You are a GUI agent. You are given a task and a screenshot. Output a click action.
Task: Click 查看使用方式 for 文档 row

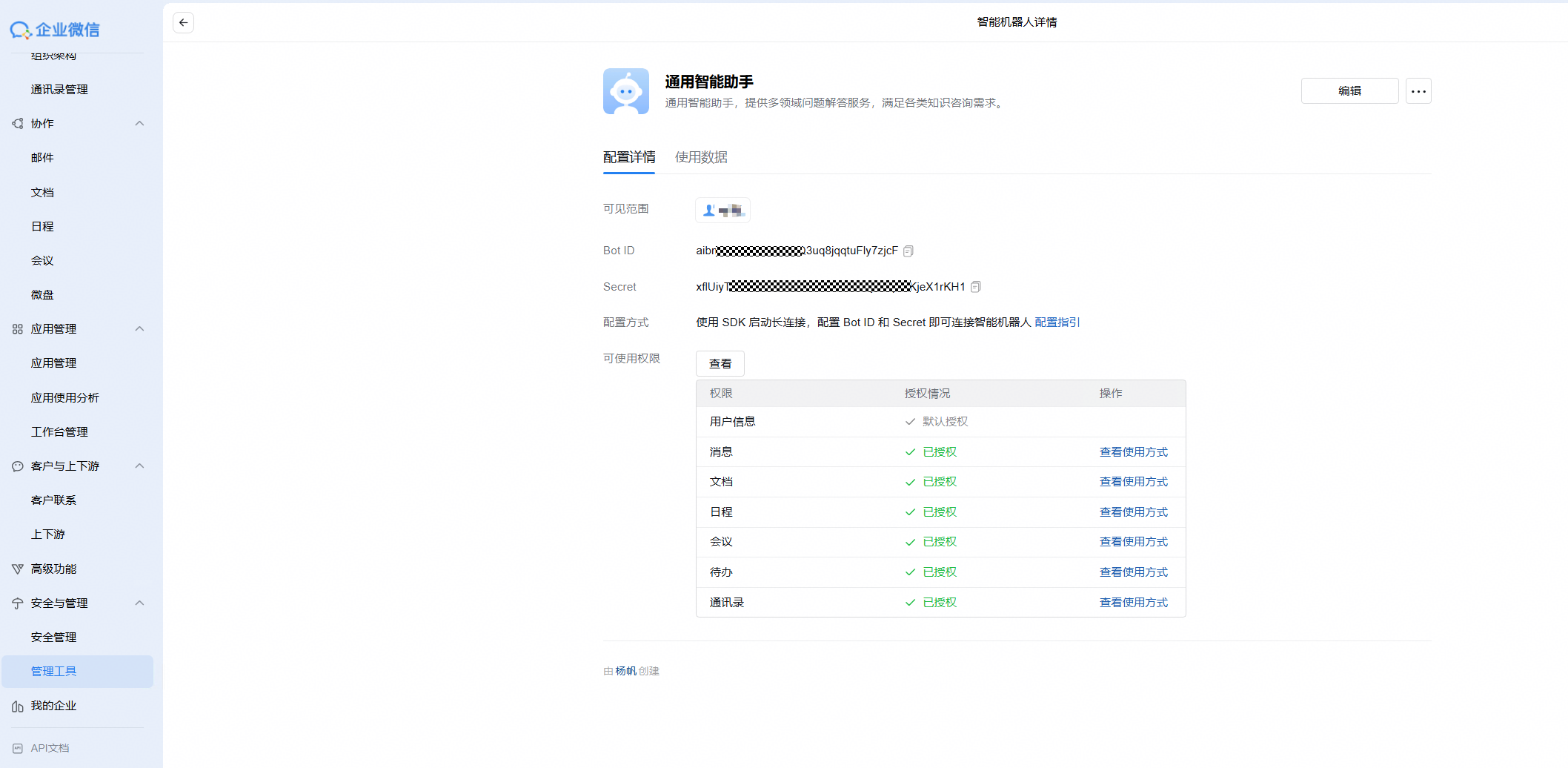click(1134, 482)
